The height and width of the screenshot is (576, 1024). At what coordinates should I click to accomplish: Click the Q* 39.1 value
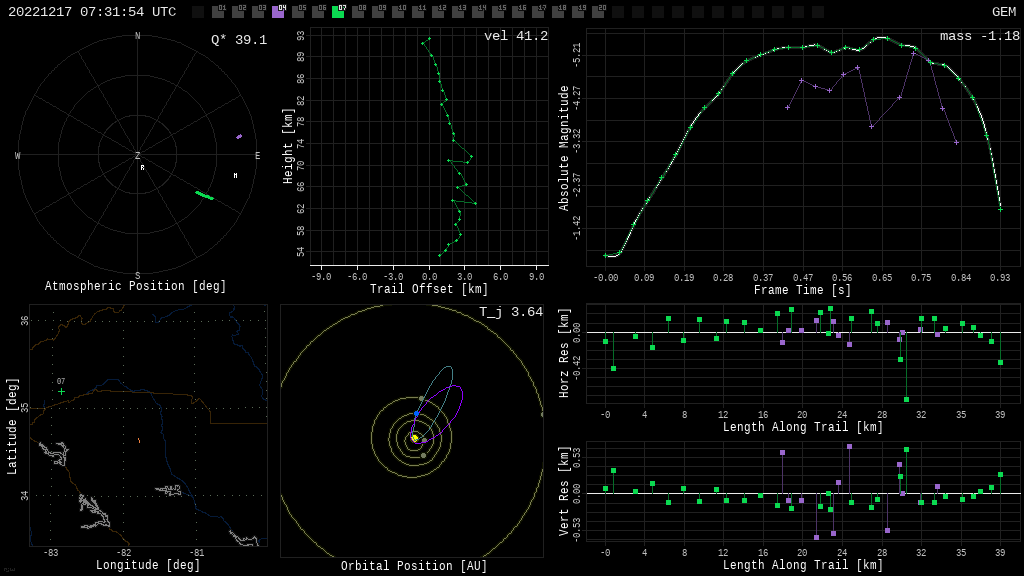click(x=238, y=40)
